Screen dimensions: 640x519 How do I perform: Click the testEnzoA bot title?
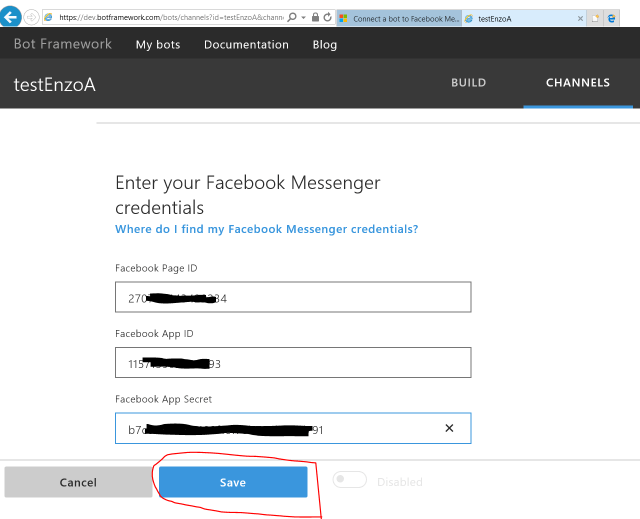tap(55, 84)
